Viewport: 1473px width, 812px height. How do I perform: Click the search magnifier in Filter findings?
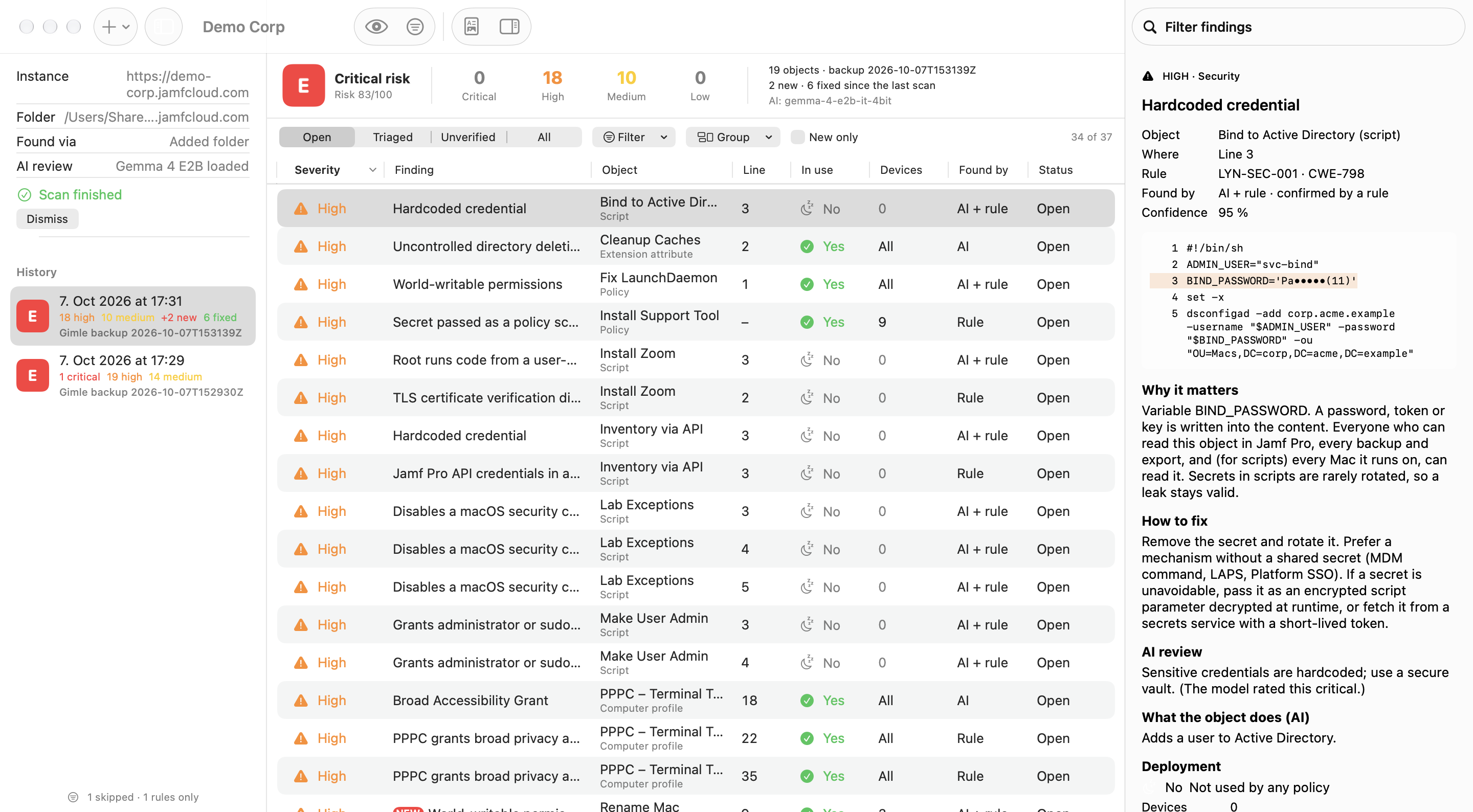point(1150,27)
